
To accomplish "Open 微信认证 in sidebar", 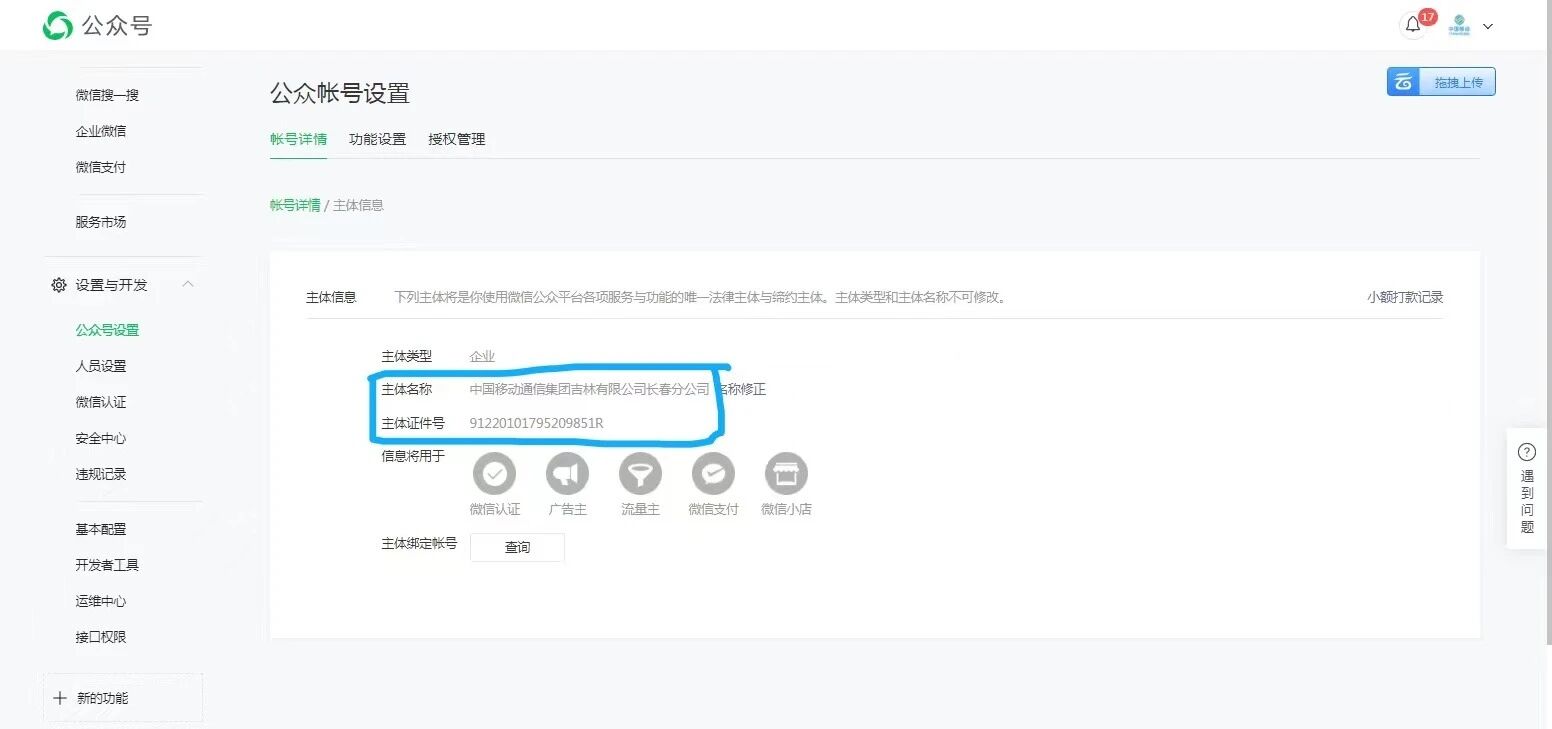I will [x=101, y=402].
